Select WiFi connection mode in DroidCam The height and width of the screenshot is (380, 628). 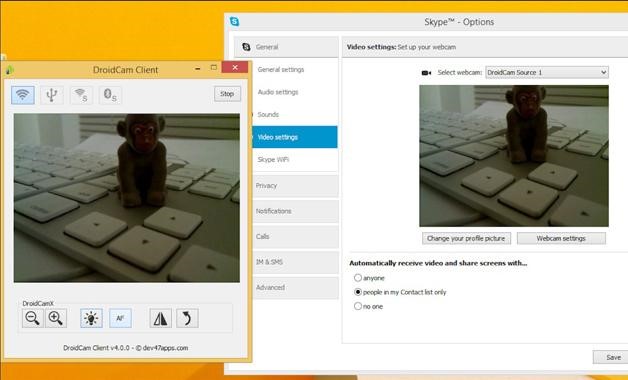(23, 95)
